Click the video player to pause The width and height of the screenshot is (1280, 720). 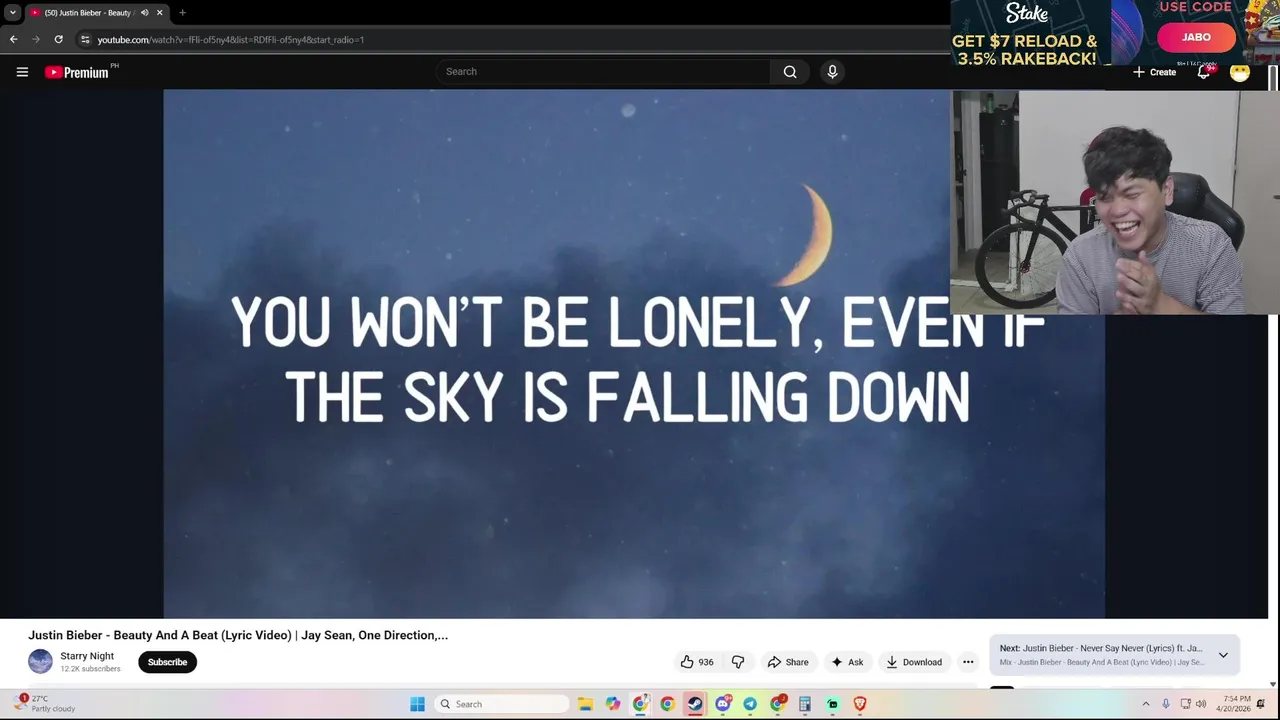[634, 354]
